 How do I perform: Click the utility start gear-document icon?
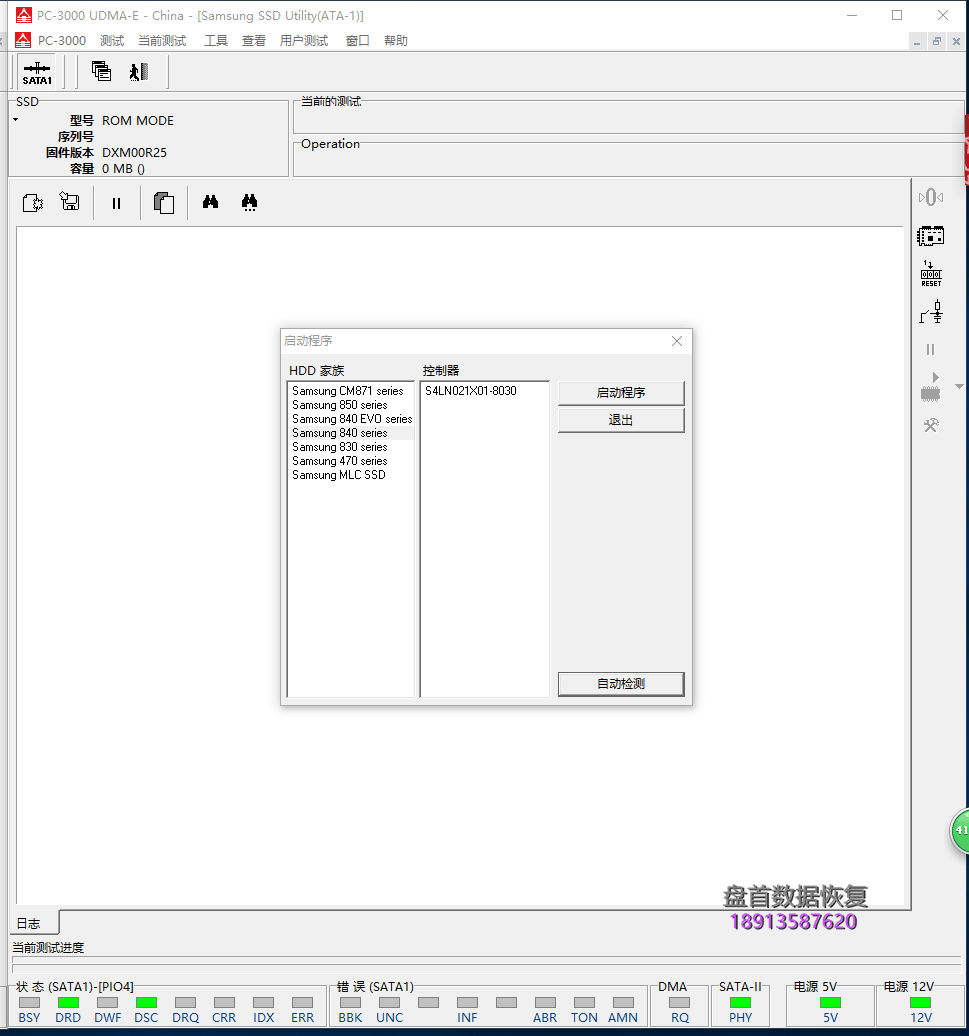pos(32,202)
